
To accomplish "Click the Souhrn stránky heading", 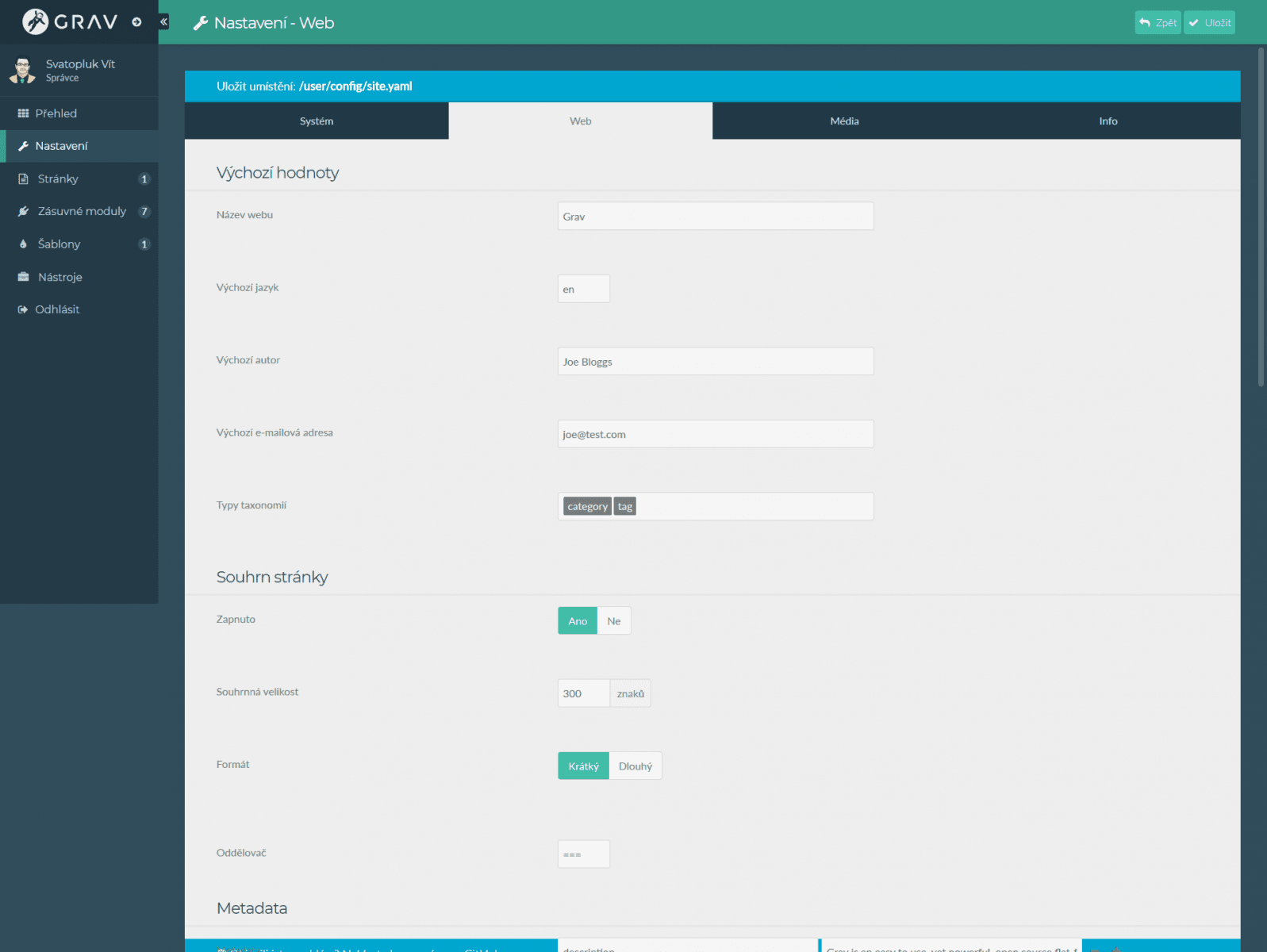I will [x=272, y=578].
